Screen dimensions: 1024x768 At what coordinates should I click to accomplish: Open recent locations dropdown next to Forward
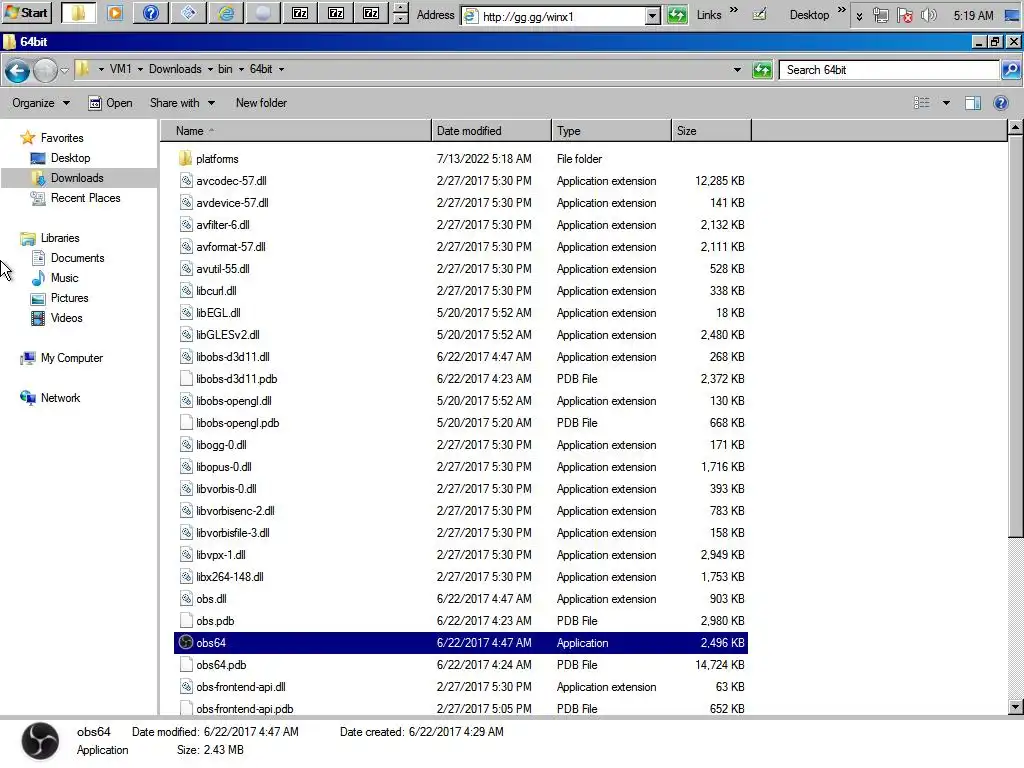pos(64,71)
